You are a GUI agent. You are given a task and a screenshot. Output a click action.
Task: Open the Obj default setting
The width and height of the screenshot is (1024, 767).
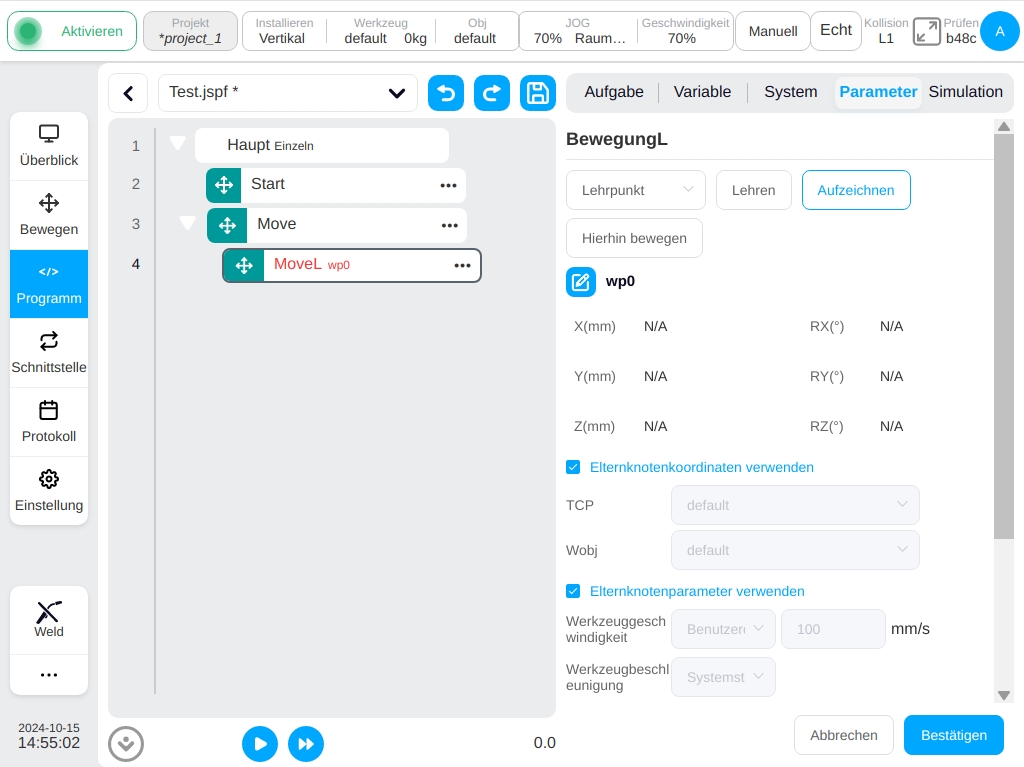[x=475, y=31]
